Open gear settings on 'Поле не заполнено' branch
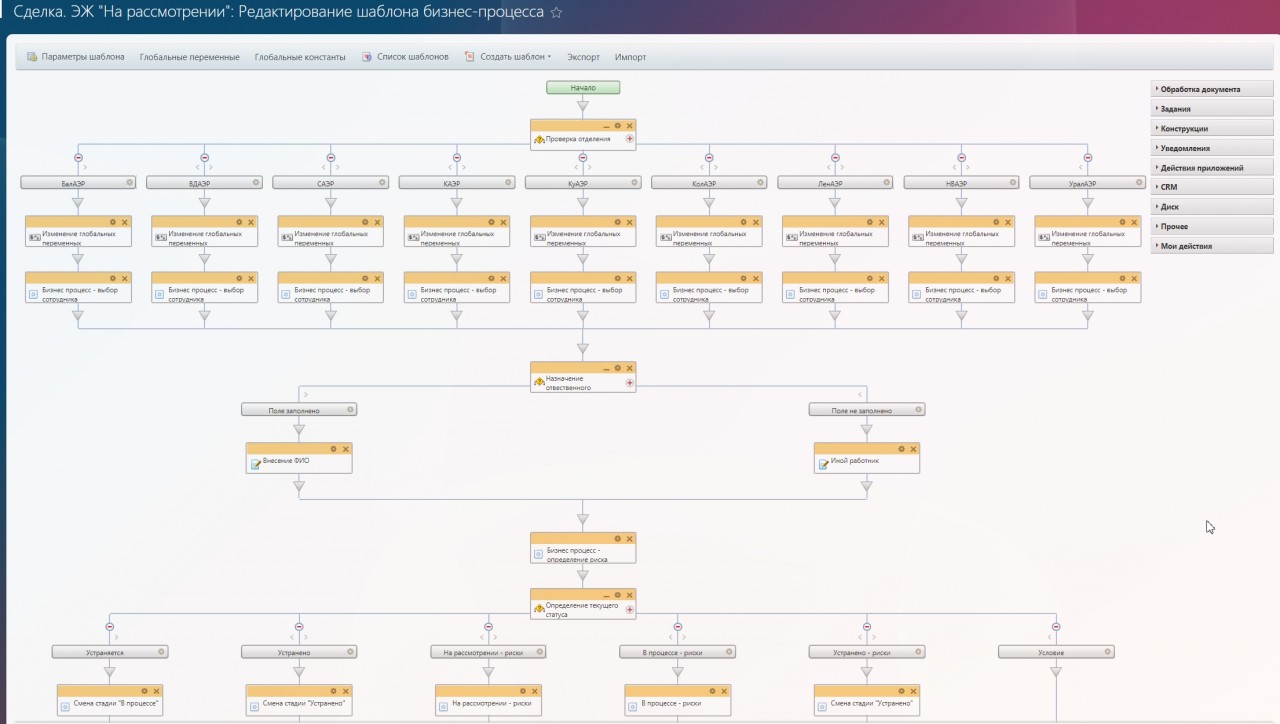 (920, 410)
